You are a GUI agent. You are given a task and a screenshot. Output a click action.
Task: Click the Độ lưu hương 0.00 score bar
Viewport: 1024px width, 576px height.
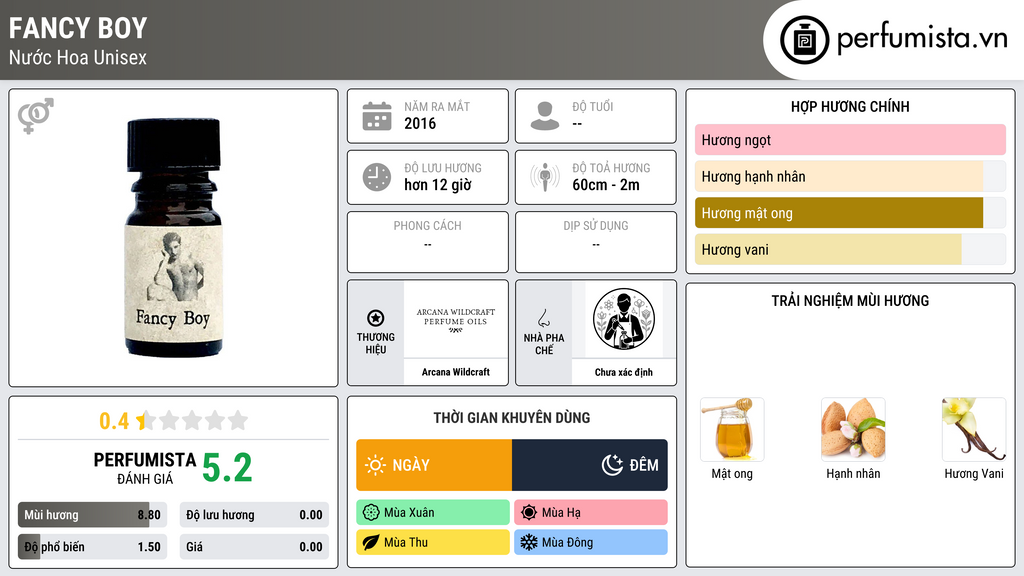254,515
